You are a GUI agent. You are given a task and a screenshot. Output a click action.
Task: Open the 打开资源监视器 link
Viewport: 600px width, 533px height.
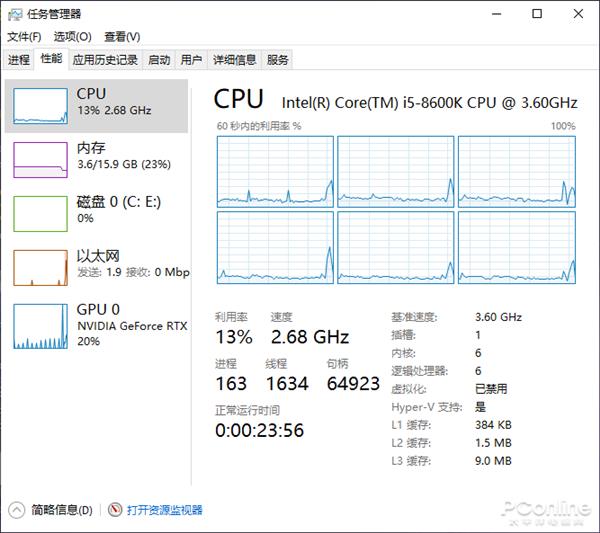pyautogui.click(x=165, y=510)
